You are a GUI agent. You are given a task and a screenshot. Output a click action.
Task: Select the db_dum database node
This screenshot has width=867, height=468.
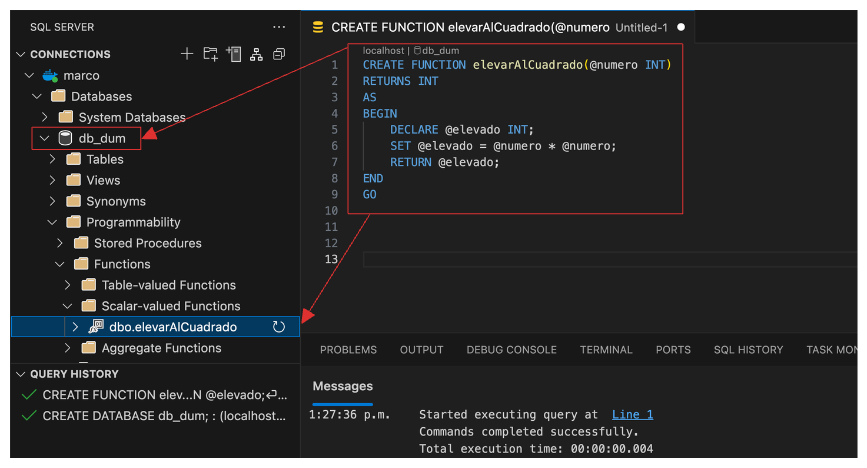(x=101, y=138)
